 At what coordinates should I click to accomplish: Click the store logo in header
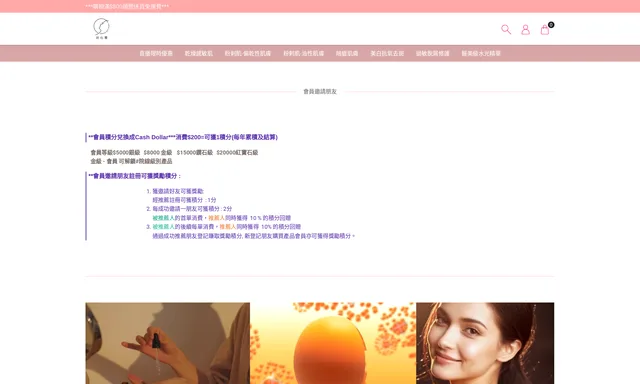coord(101,29)
